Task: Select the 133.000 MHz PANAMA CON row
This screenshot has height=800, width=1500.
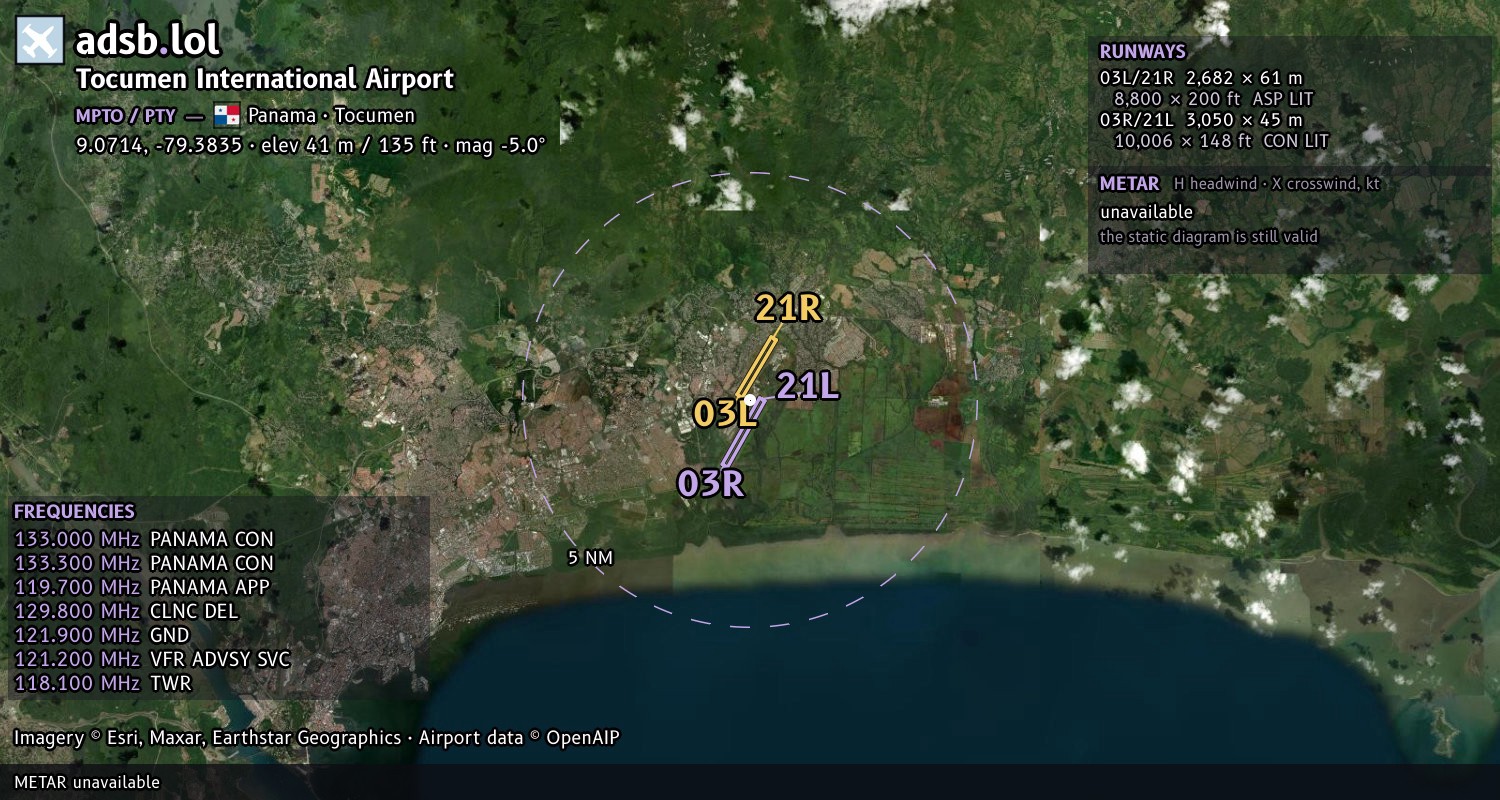Action: pos(144,539)
